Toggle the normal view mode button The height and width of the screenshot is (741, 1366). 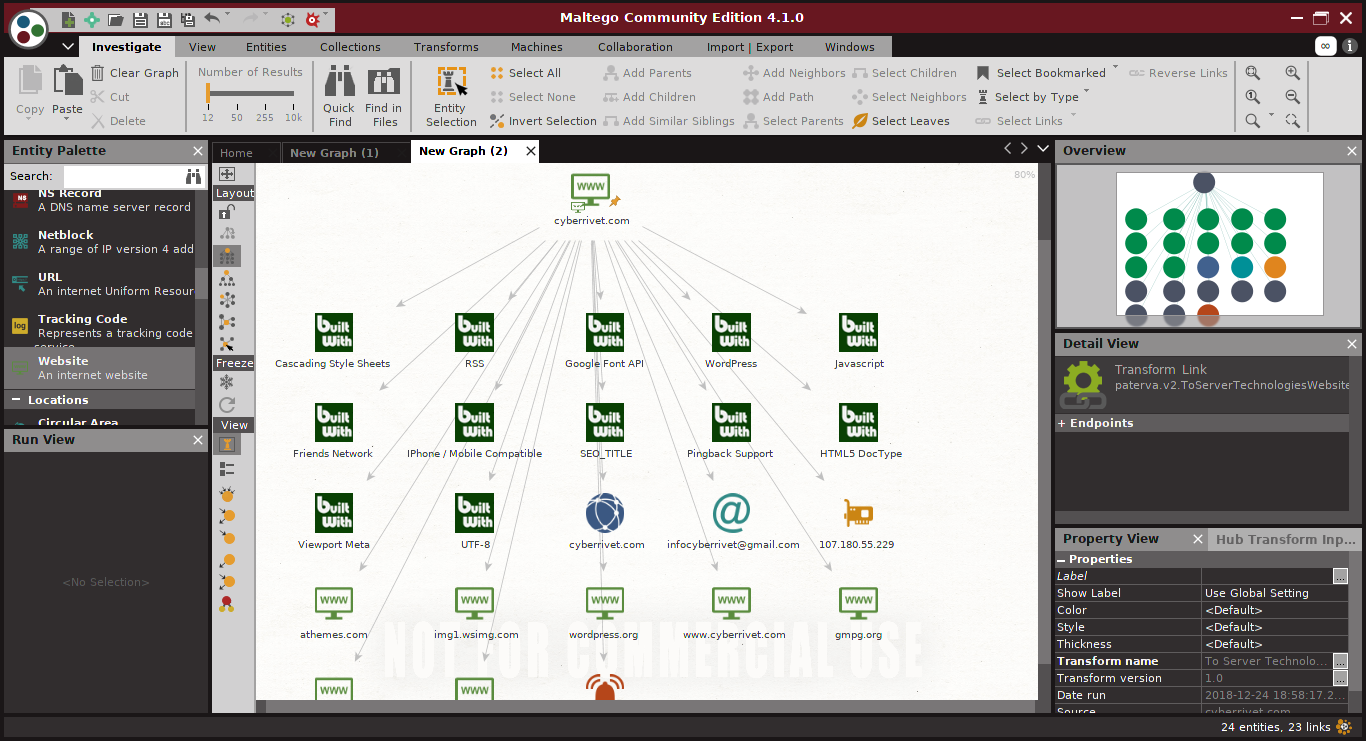click(227, 445)
